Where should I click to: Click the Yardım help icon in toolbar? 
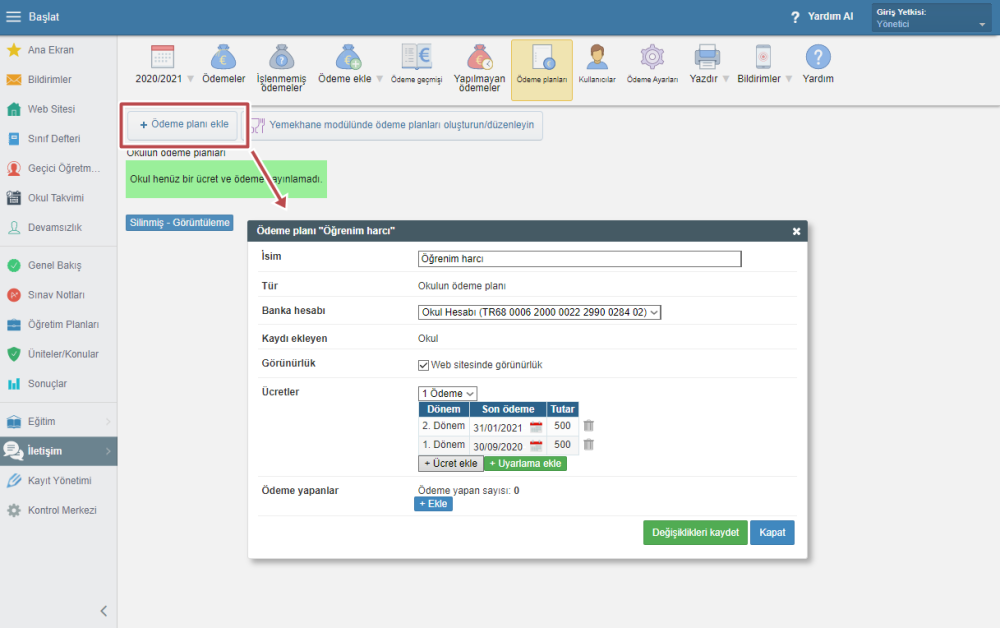point(818,57)
